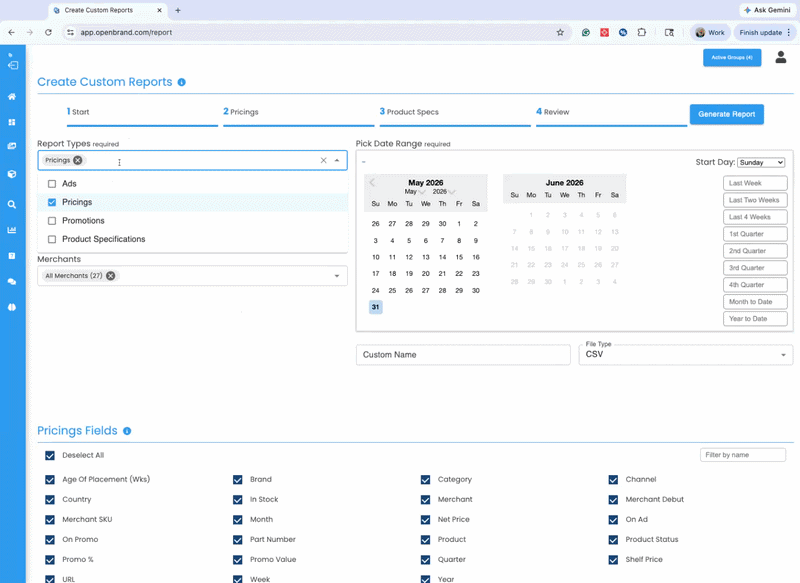The image size is (800, 583).
Task: Click the Filter by name field
Action: [743, 455]
